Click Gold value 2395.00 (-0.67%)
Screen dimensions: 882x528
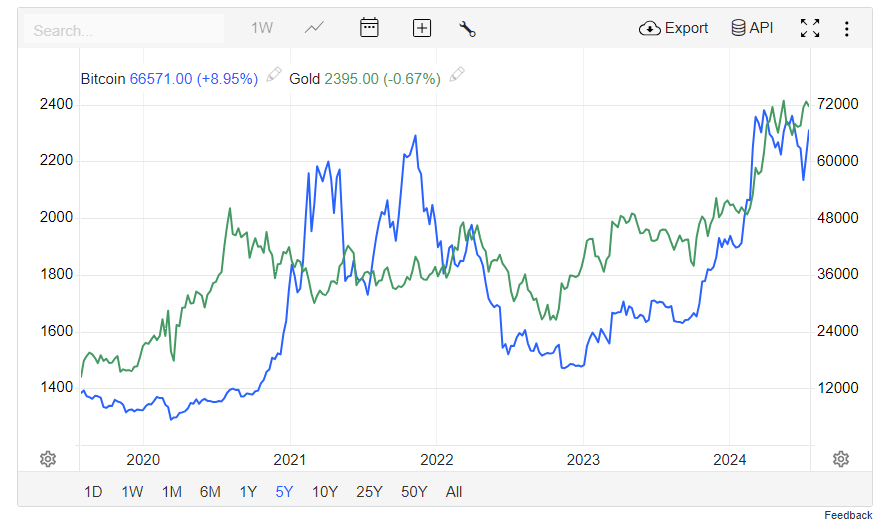click(x=382, y=79)
